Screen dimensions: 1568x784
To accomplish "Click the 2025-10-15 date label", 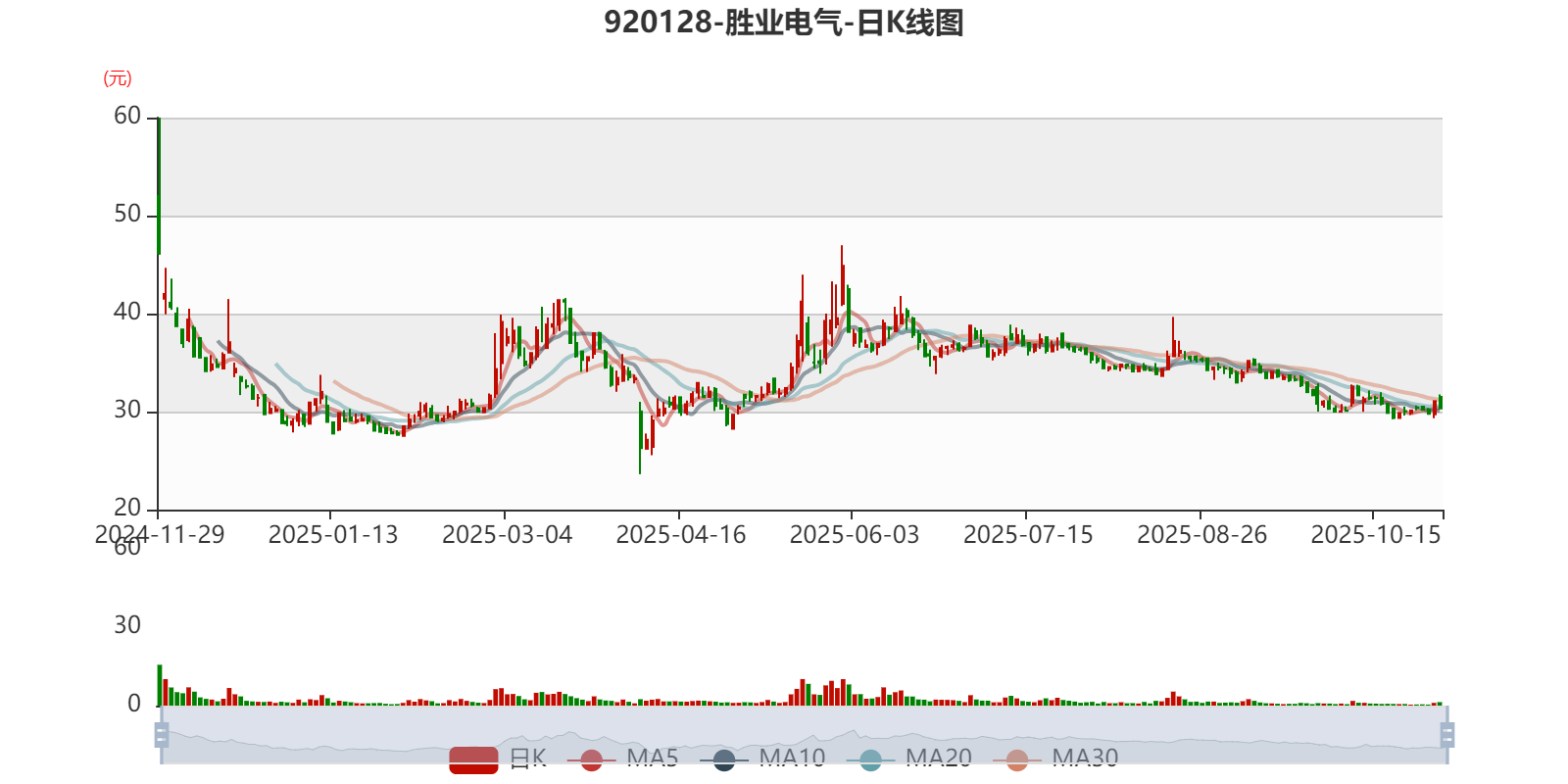I will tap(1376, 534).
